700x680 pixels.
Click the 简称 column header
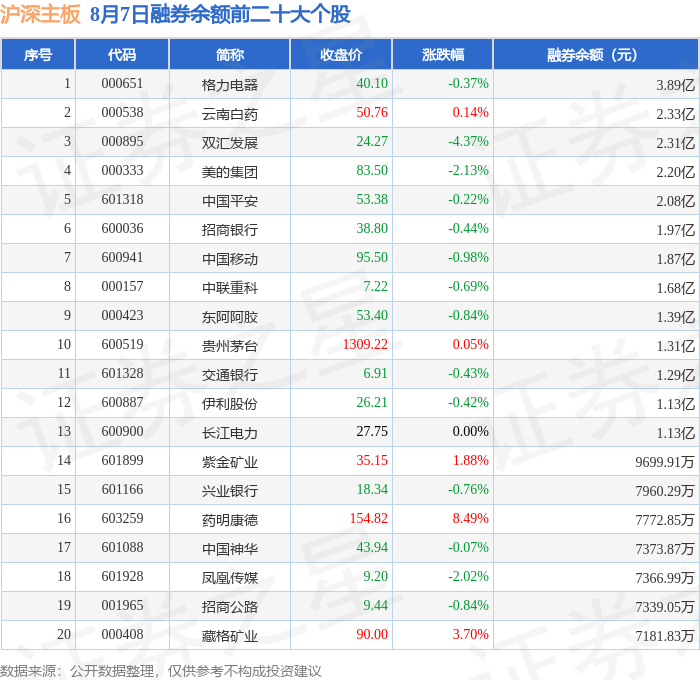pos(229,54)
